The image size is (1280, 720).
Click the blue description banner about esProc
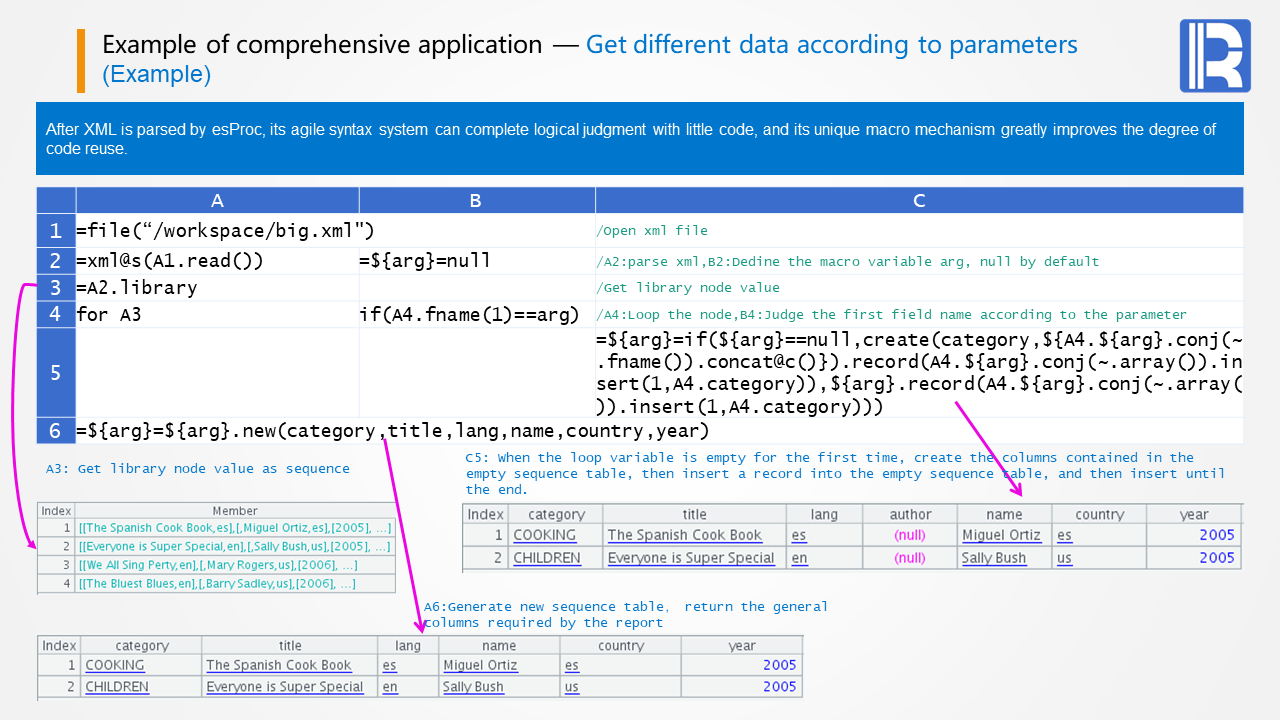pos(639,139)
